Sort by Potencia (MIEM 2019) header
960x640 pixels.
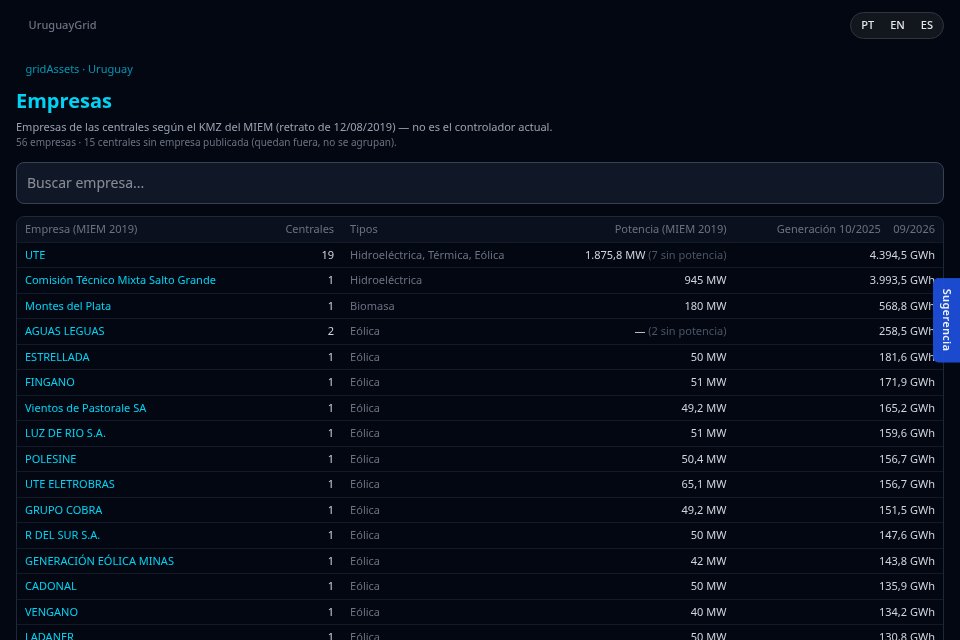pos(670,229)
